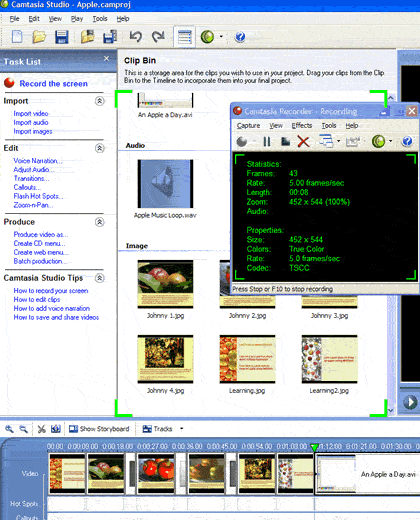The width and height of the screenshot is (420, 520).
Task: Click the red Record the screen ball icon
Action: (9, 83)
